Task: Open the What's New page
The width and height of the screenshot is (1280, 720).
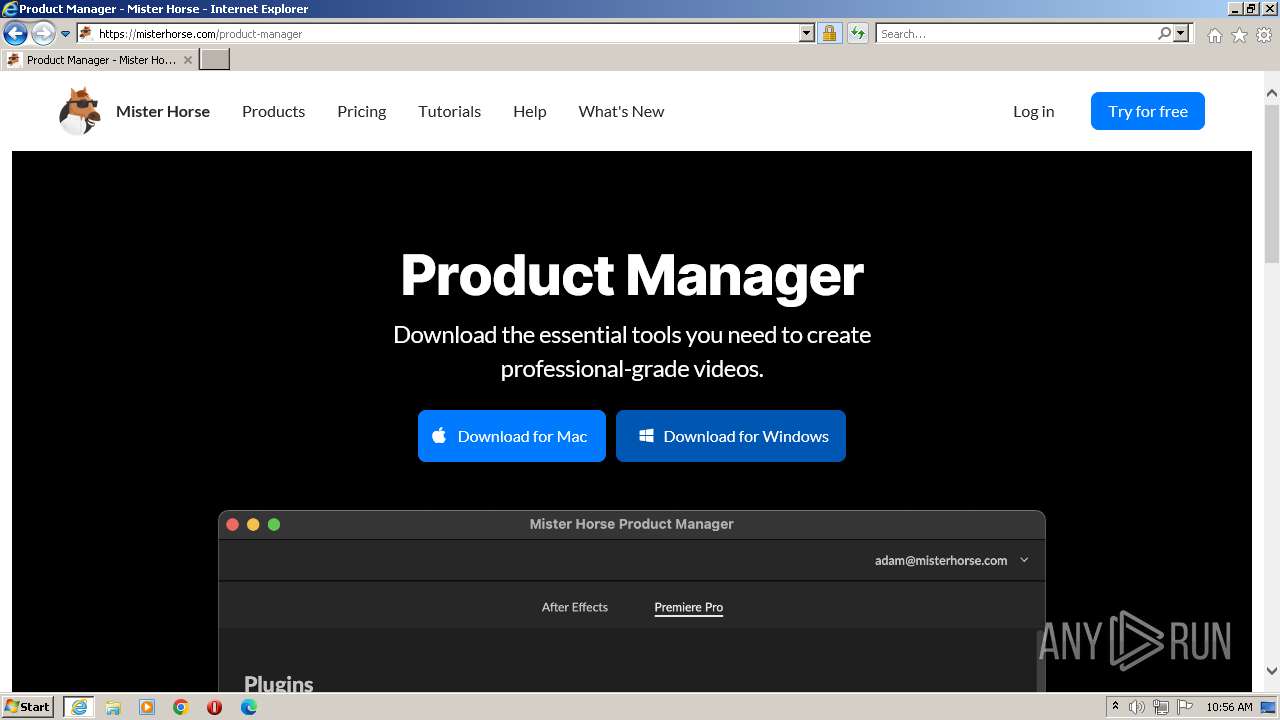Action: (621, 111)
